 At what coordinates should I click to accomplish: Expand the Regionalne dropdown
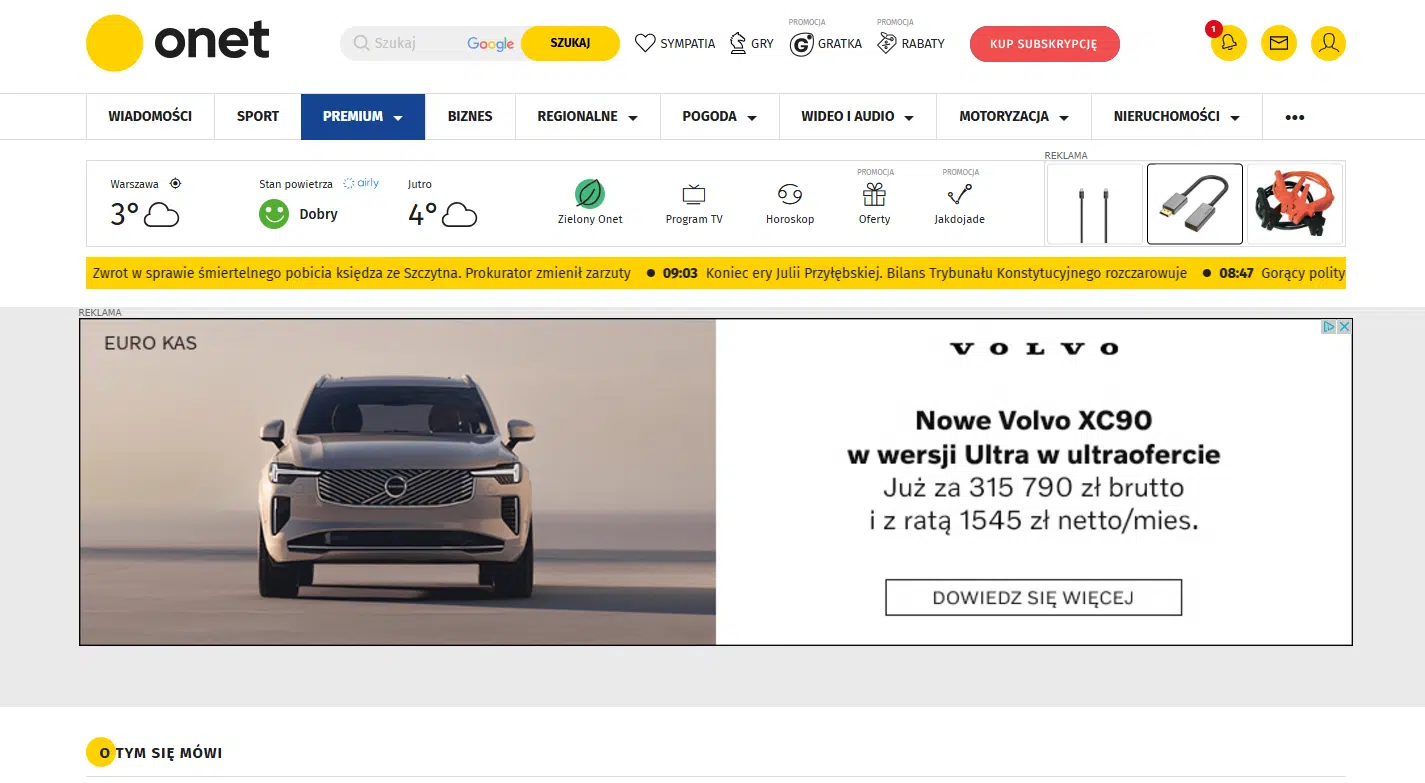coord(633,118)
